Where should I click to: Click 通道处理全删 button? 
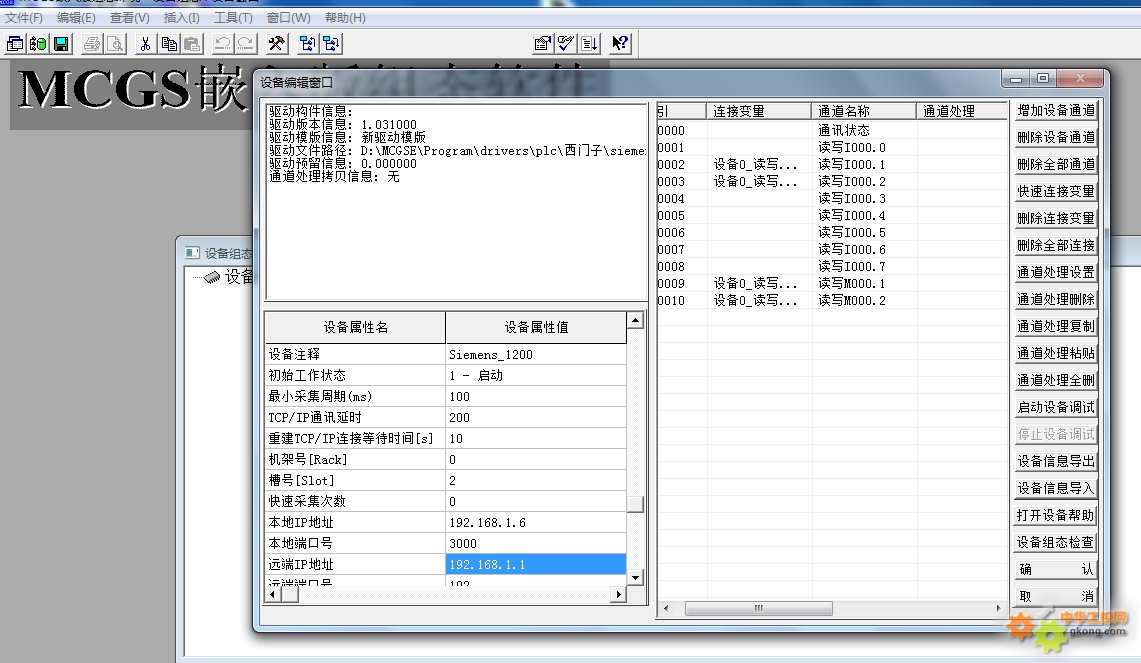pyautogui.click(x=1055, y=380)
